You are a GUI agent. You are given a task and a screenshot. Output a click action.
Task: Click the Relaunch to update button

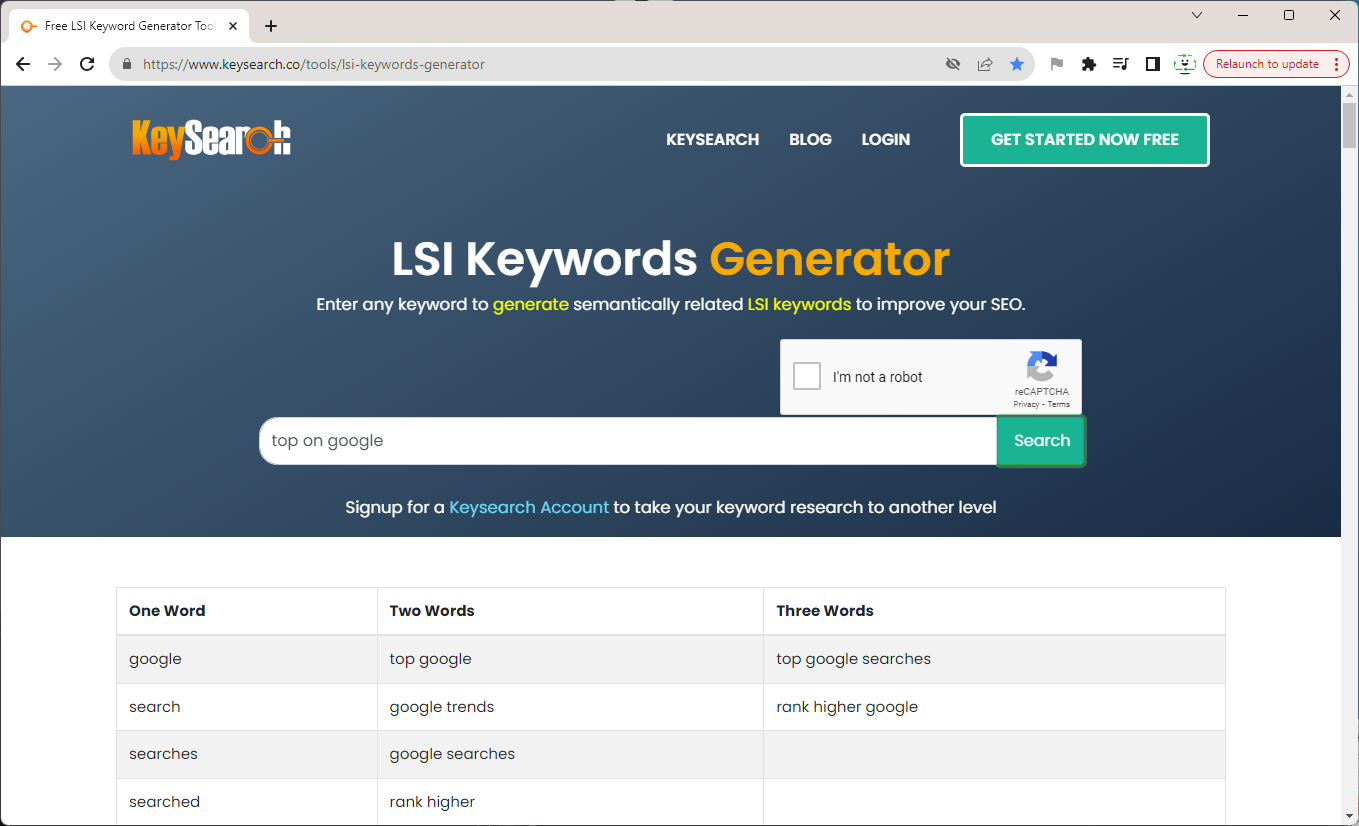(1277, 64)
